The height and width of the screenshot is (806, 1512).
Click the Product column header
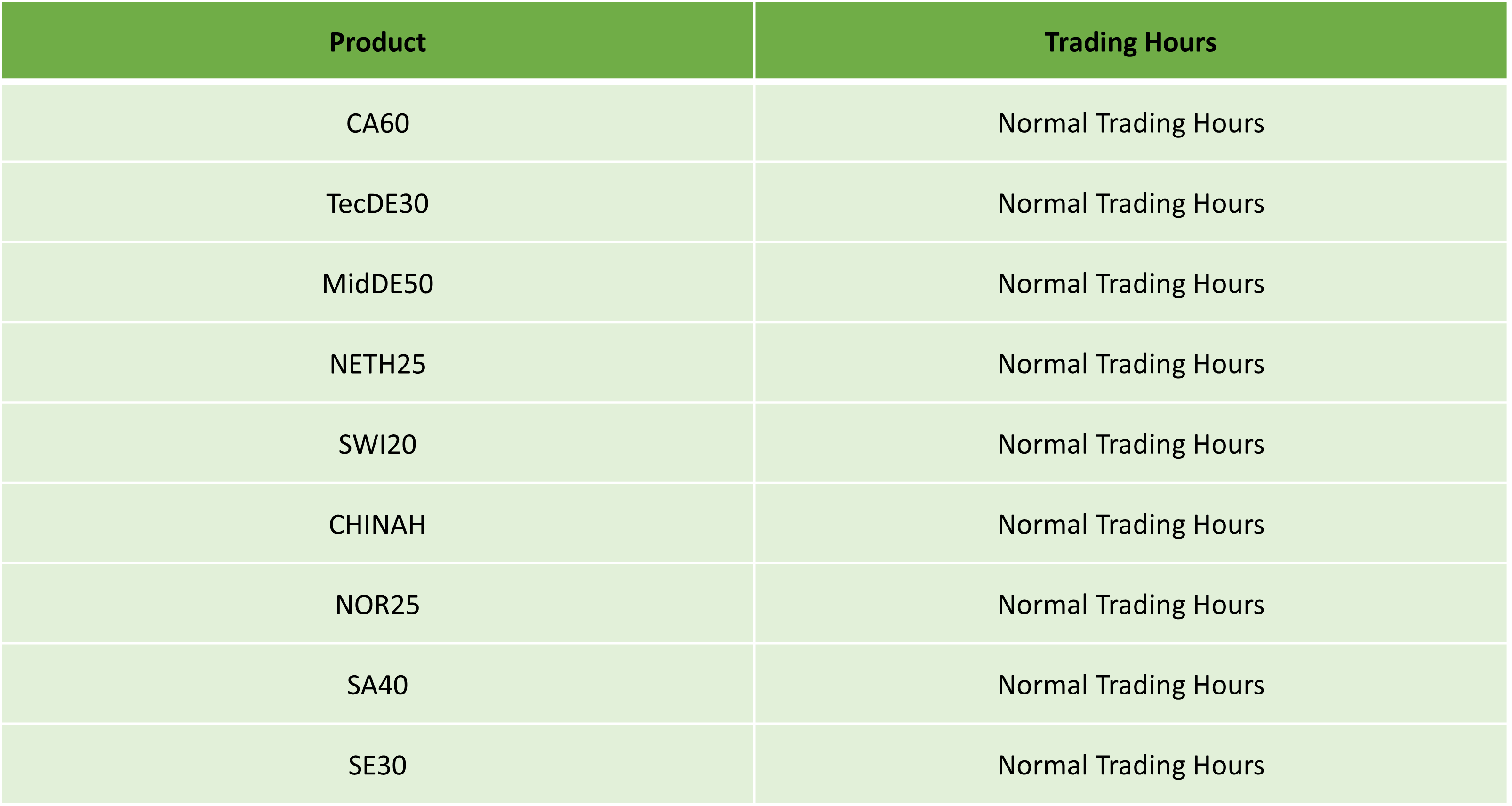coord(377,40)
